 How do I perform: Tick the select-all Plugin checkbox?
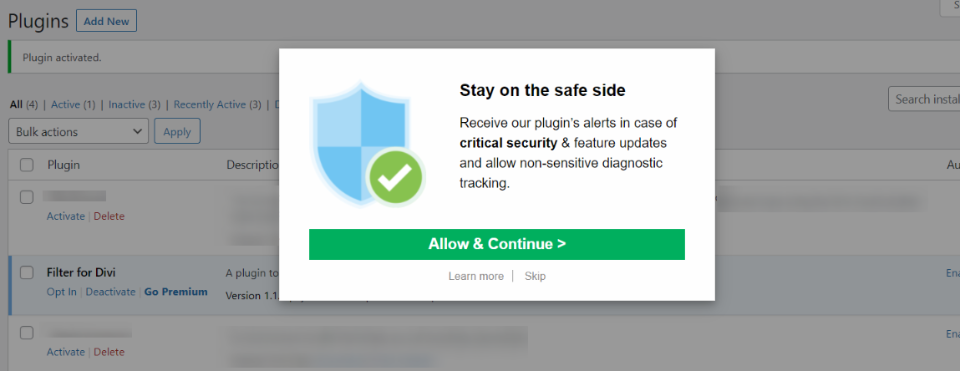pos(27,165)
